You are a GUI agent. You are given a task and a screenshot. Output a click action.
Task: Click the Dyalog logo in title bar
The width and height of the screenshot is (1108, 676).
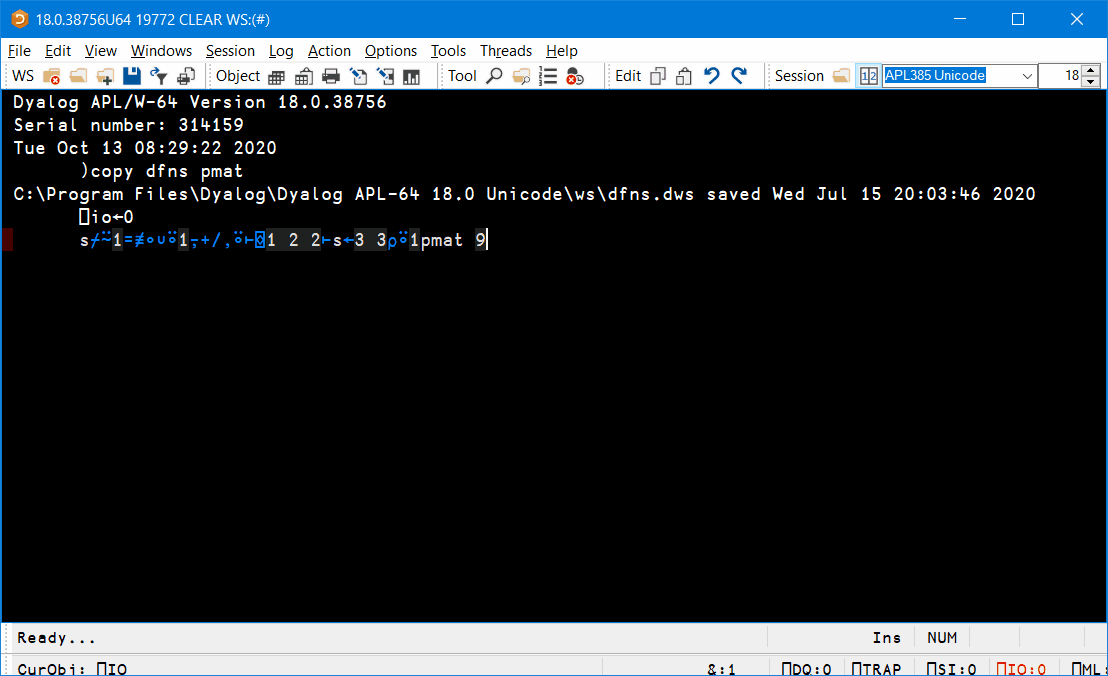click(x=19, y=19)
